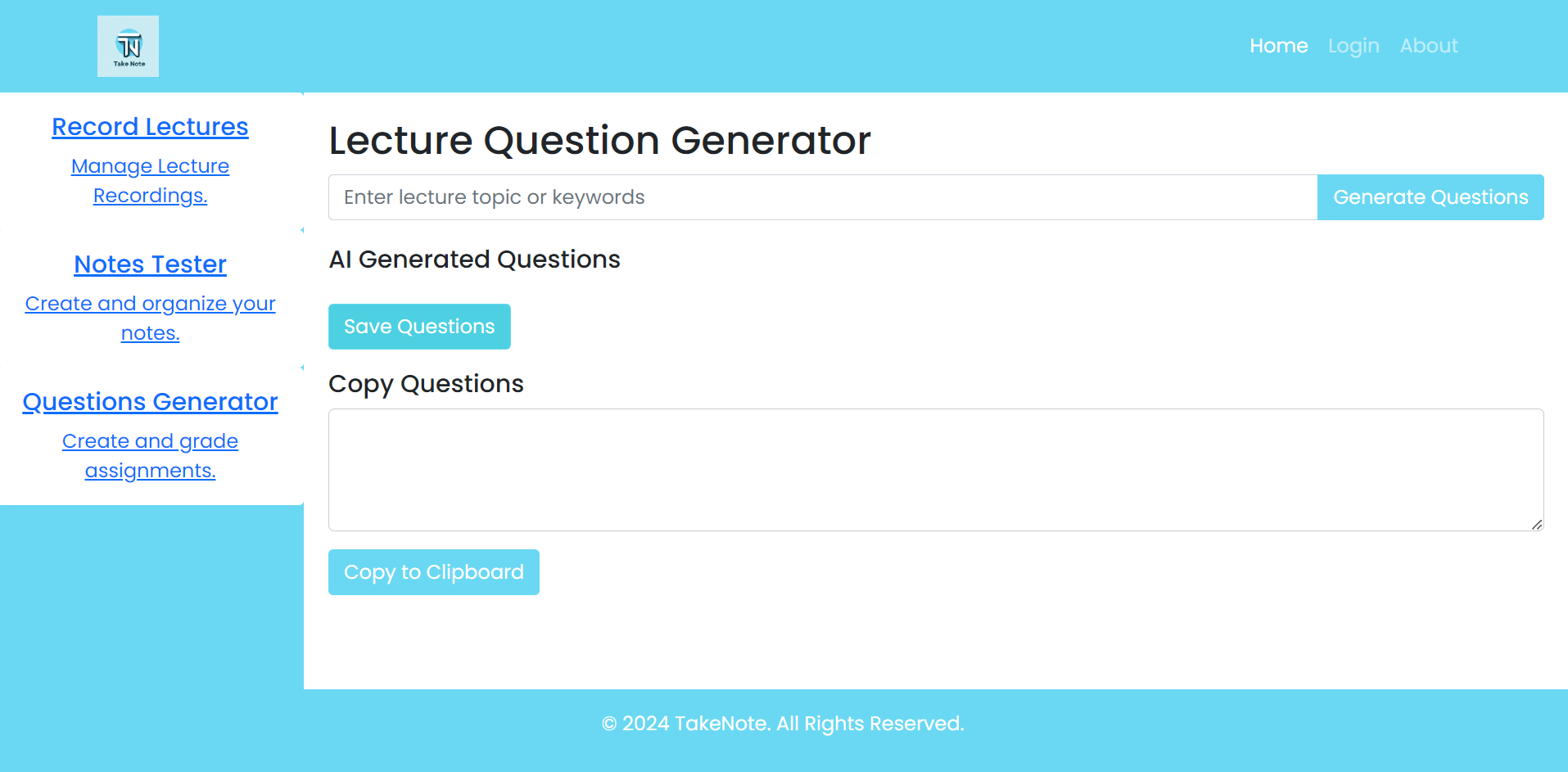1568x772 pixels.
Task: Click Create and grade assignments link
Action: [x=150, y=456]
